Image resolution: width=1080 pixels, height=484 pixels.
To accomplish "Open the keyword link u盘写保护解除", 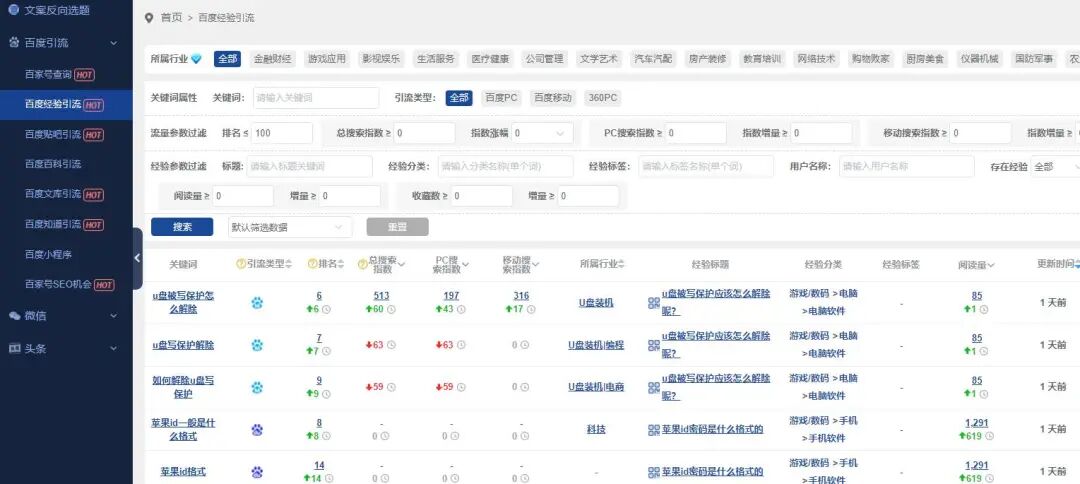I will [x=183, y=345].
